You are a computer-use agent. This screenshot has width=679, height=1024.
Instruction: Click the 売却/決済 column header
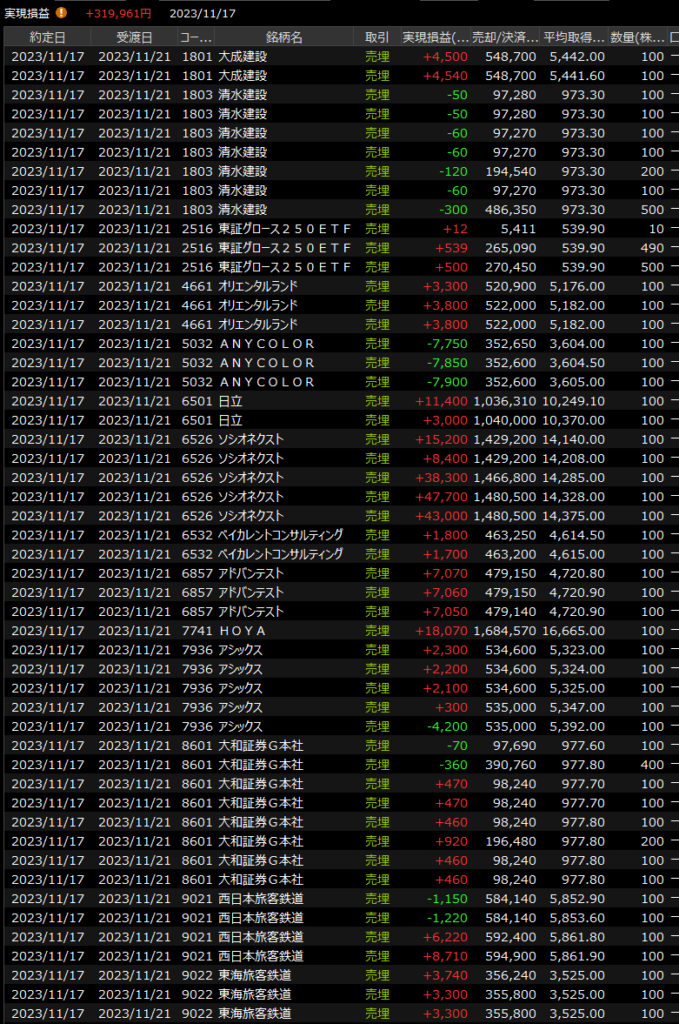(505, 37)
